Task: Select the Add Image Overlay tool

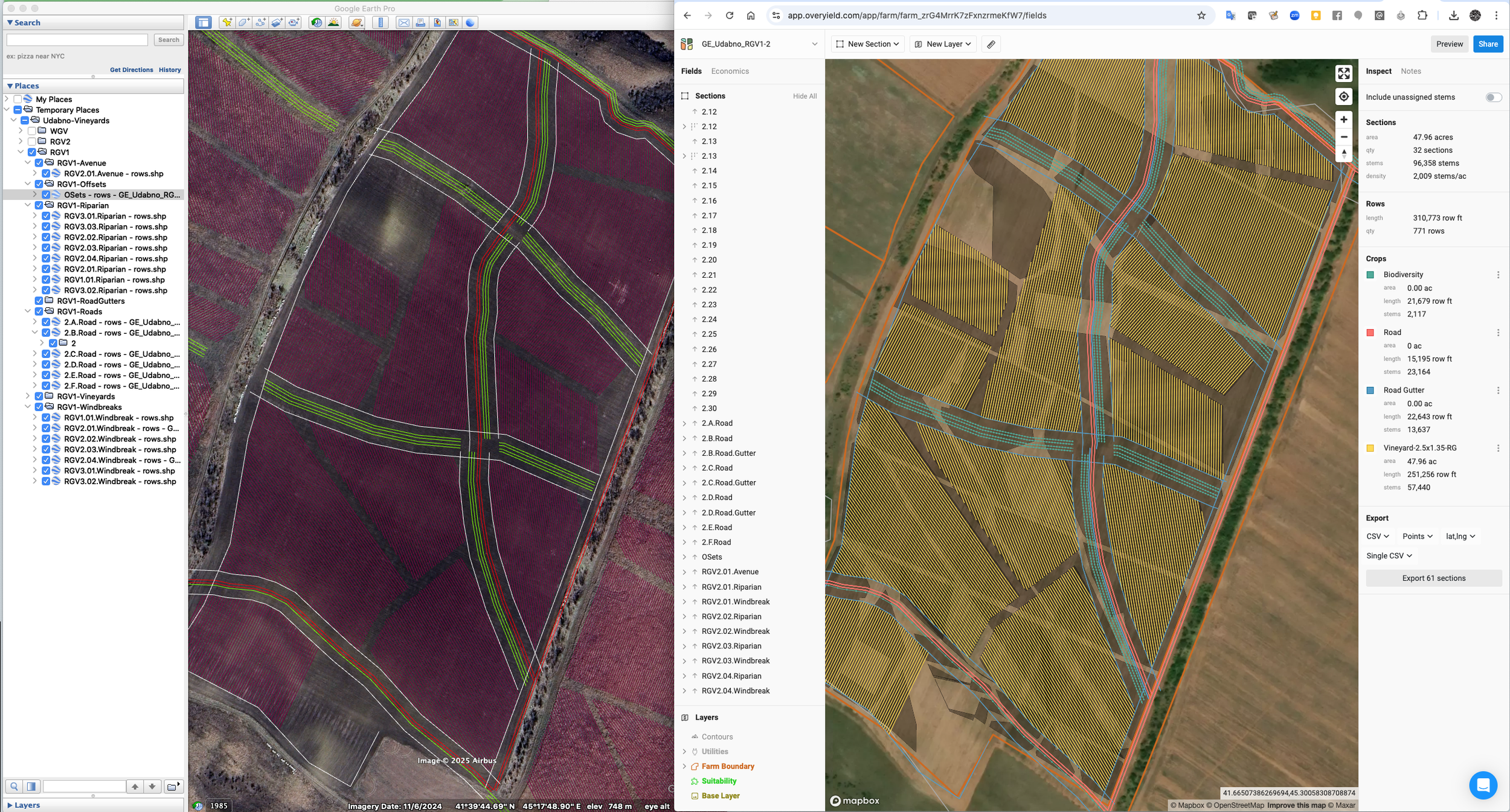Action: (x=277, y=23)
